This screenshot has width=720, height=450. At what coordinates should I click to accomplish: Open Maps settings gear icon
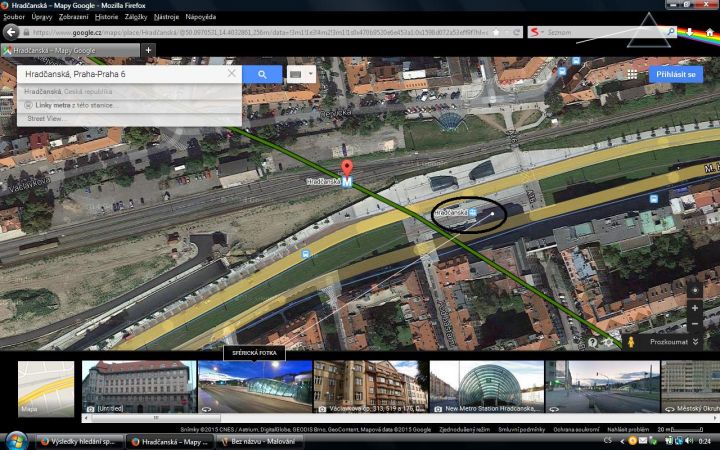point(608,342)
